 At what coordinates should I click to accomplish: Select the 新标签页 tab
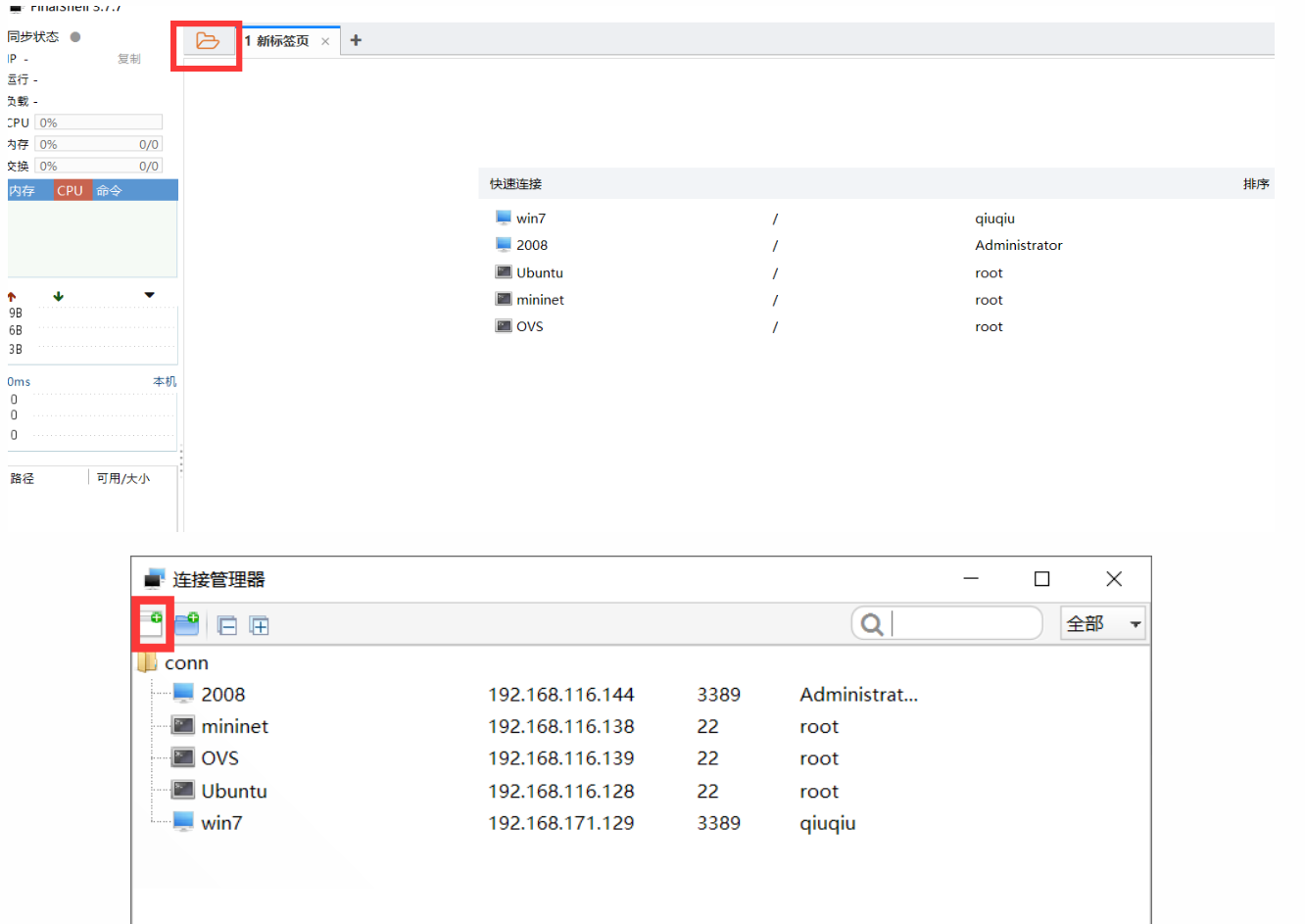(282, 41)
